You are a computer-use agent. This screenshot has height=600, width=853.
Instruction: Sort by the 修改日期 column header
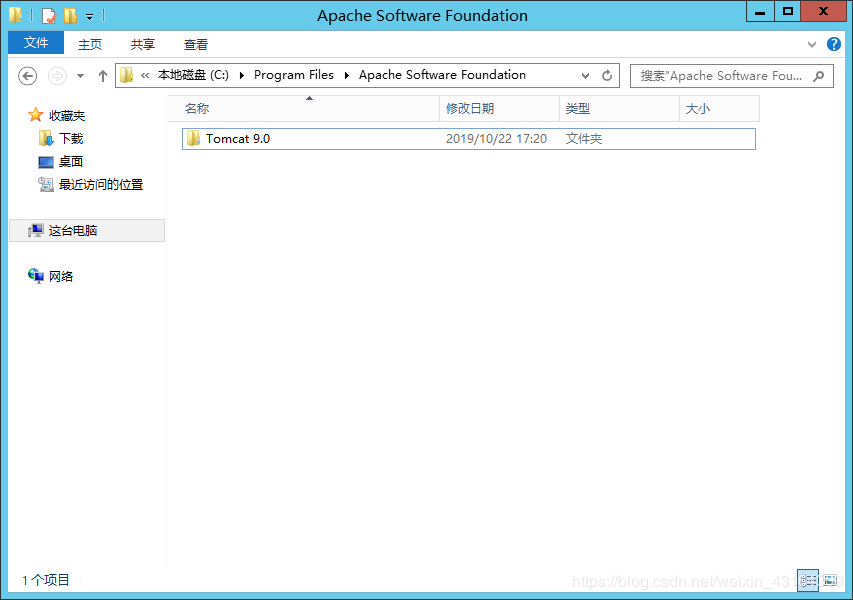499,108
